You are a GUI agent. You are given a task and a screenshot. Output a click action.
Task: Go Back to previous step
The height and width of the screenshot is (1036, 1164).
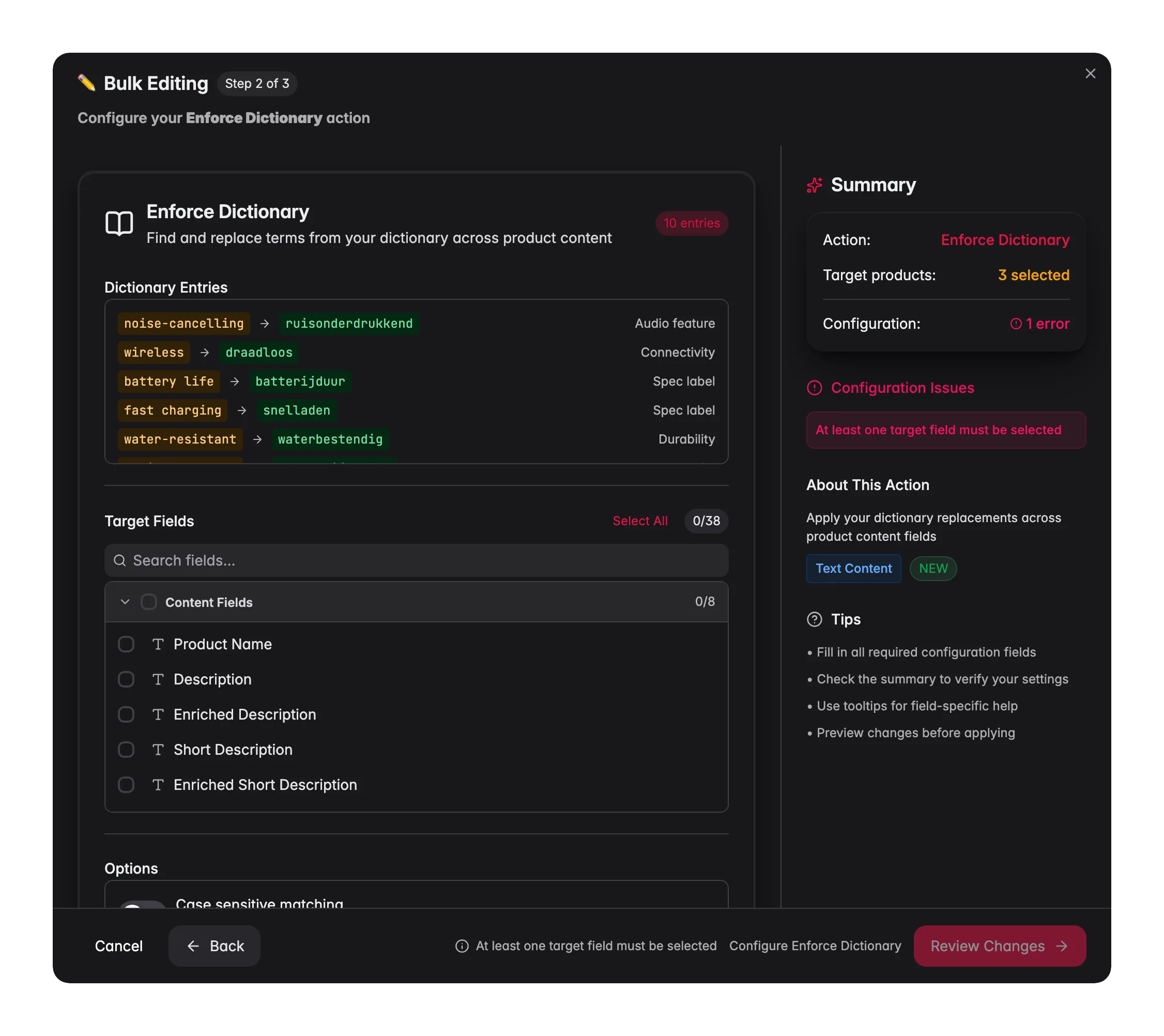(214, 946)
